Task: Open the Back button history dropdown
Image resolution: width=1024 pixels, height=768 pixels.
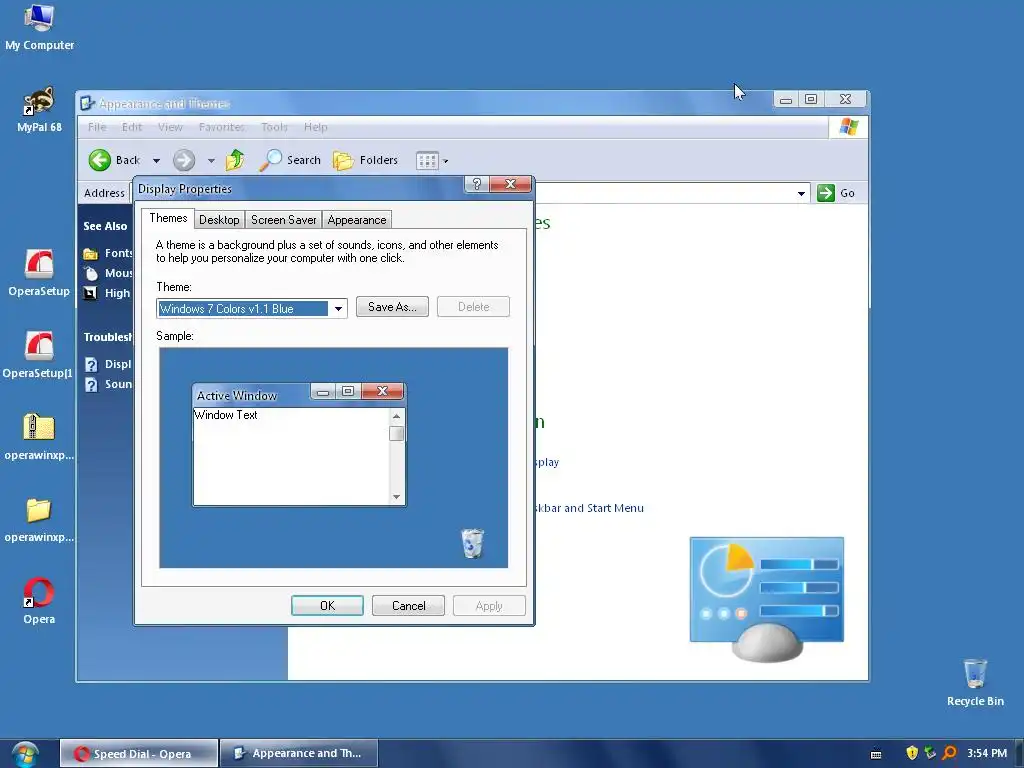Action: (x=156, y=161)
